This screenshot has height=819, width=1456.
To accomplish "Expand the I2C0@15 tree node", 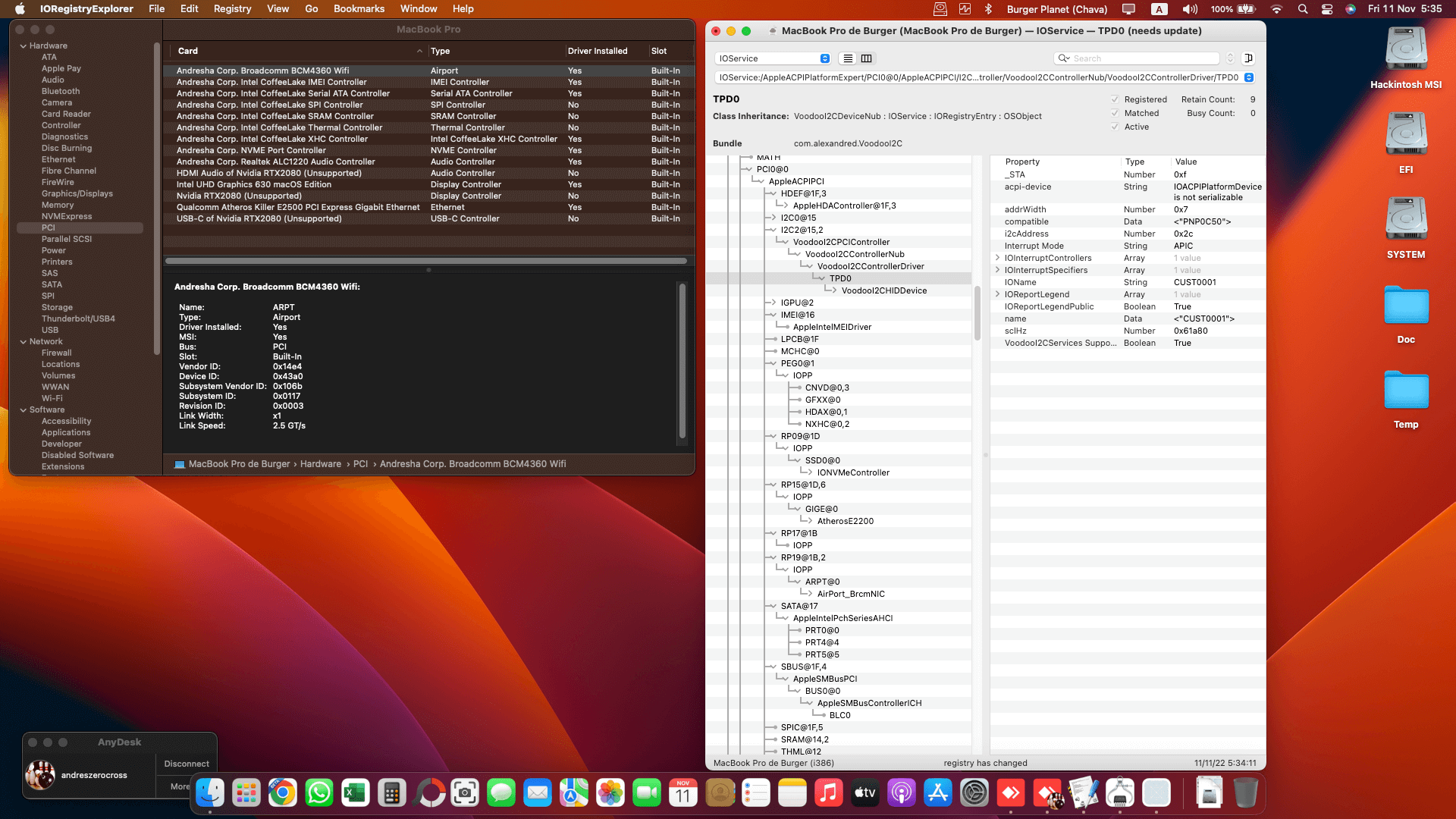I will [x=773, y=218].
